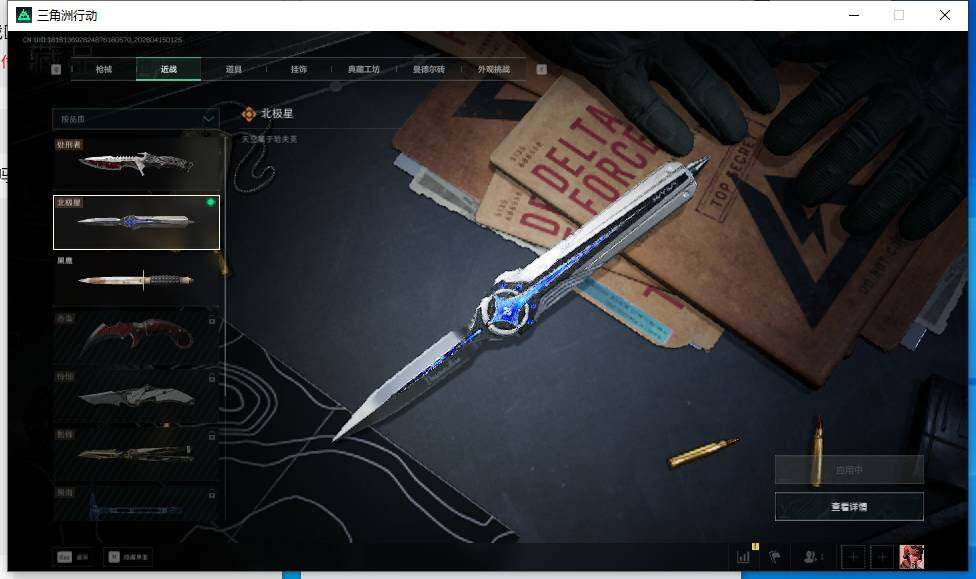Click the previous-tab key icon left of 枪械
Screen dimensions: 976x579
tap(56, 69)
